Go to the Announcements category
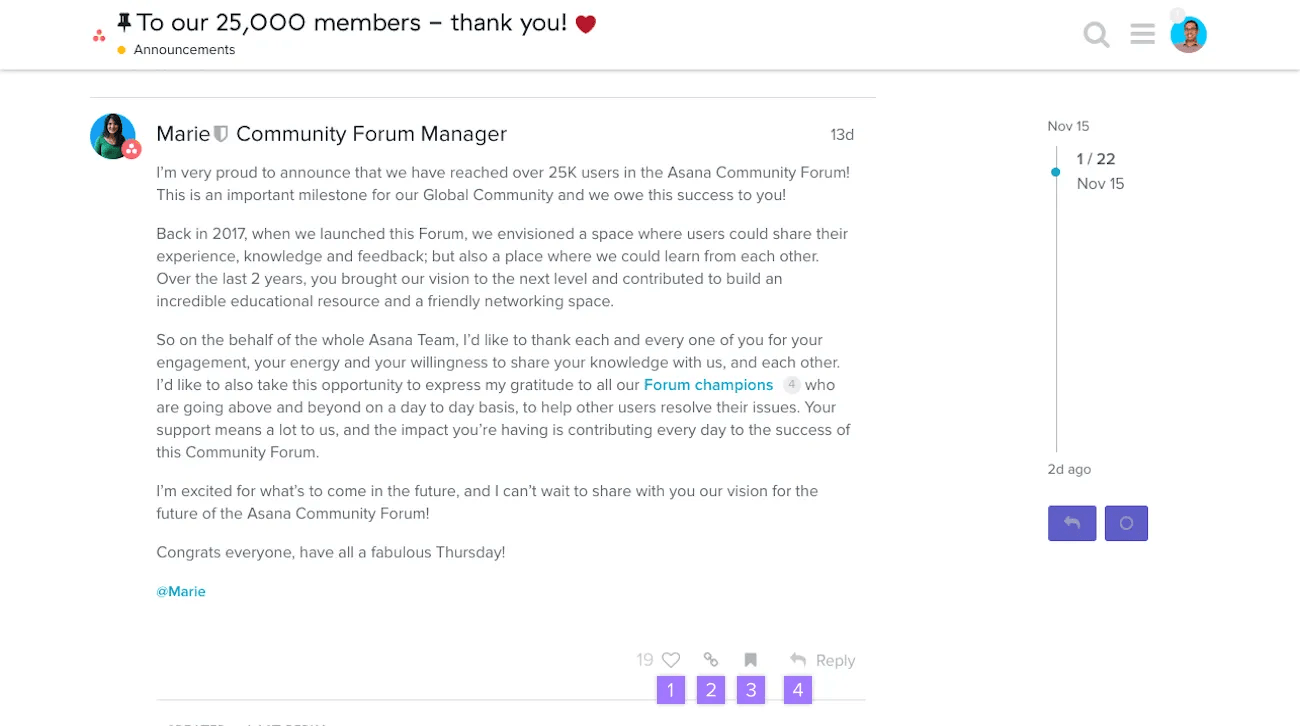Image resolution: width=1300 pixels, height=726 pixels. (184, 49)
